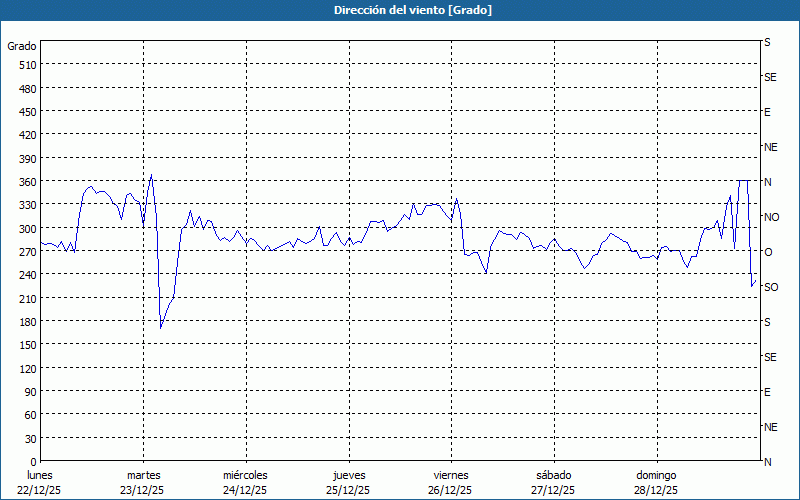This screenshot has width=800, height=500.
Task: Select the 180 degree axis label
Action: pyautogui.click(x=26, y=321)
